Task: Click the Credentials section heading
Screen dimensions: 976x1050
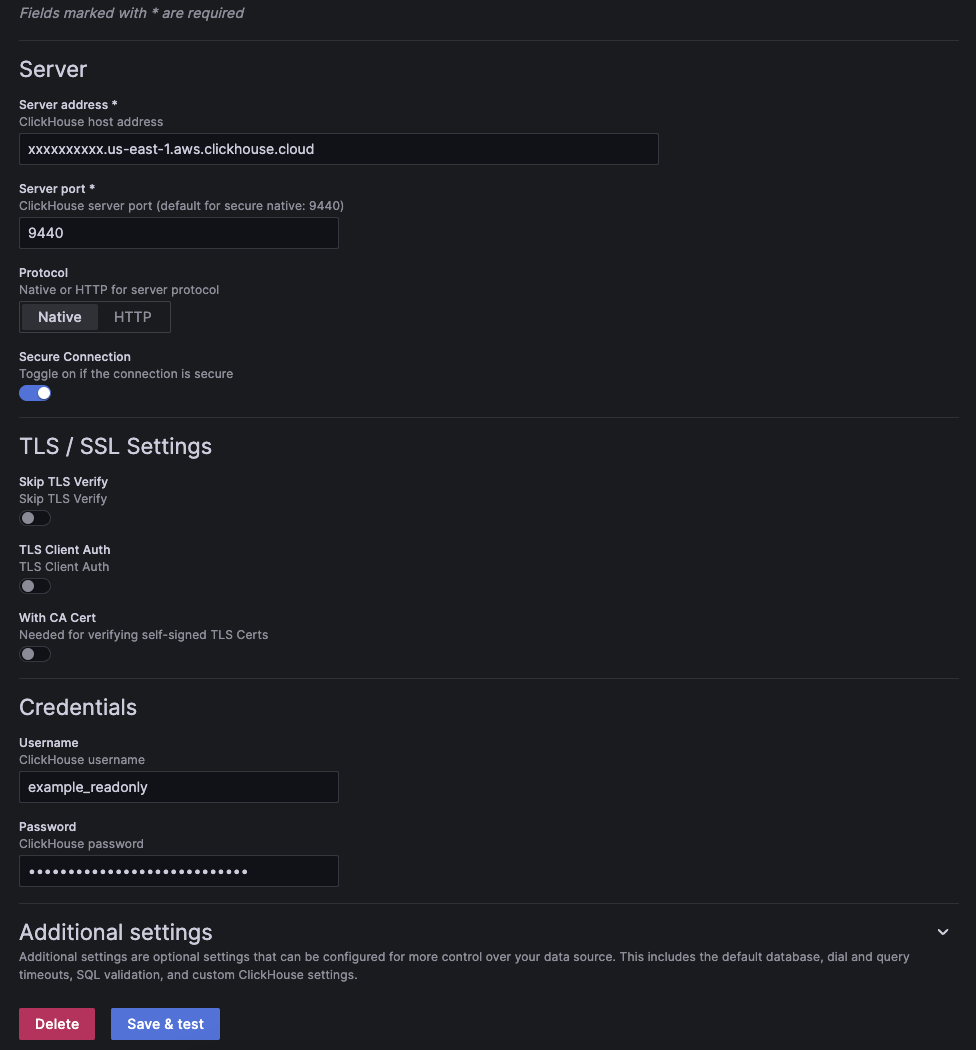Action: 77,707
